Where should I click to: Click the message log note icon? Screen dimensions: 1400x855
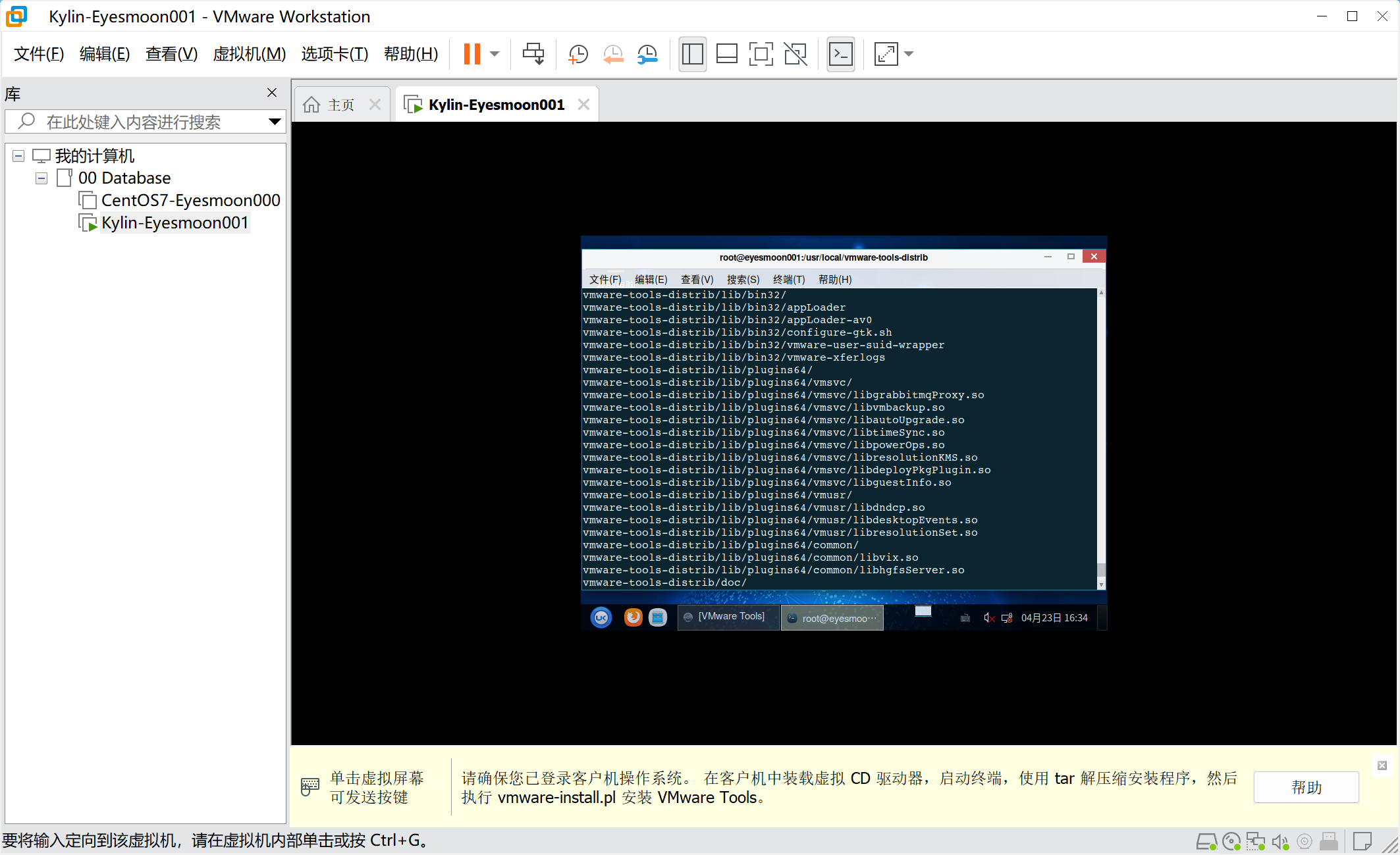[1362, 842]
